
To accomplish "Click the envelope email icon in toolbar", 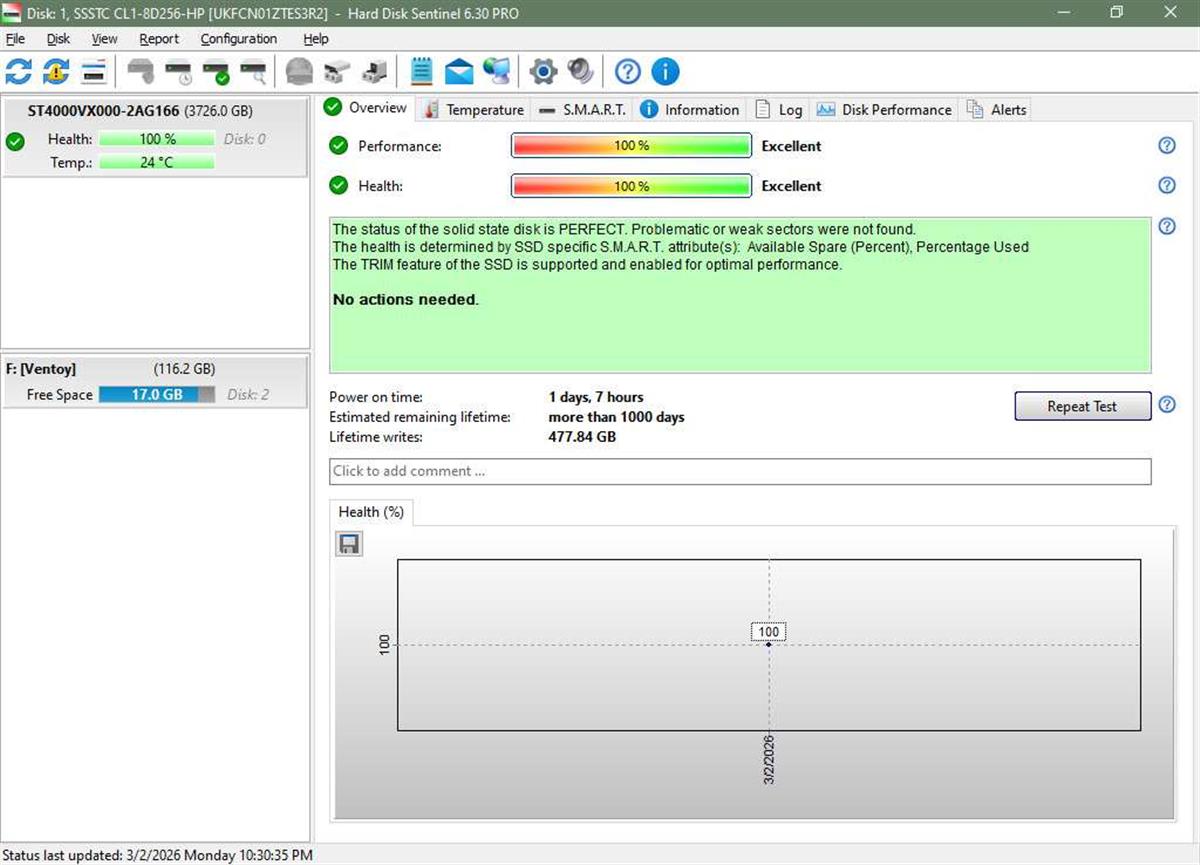I will coord(459,71).
